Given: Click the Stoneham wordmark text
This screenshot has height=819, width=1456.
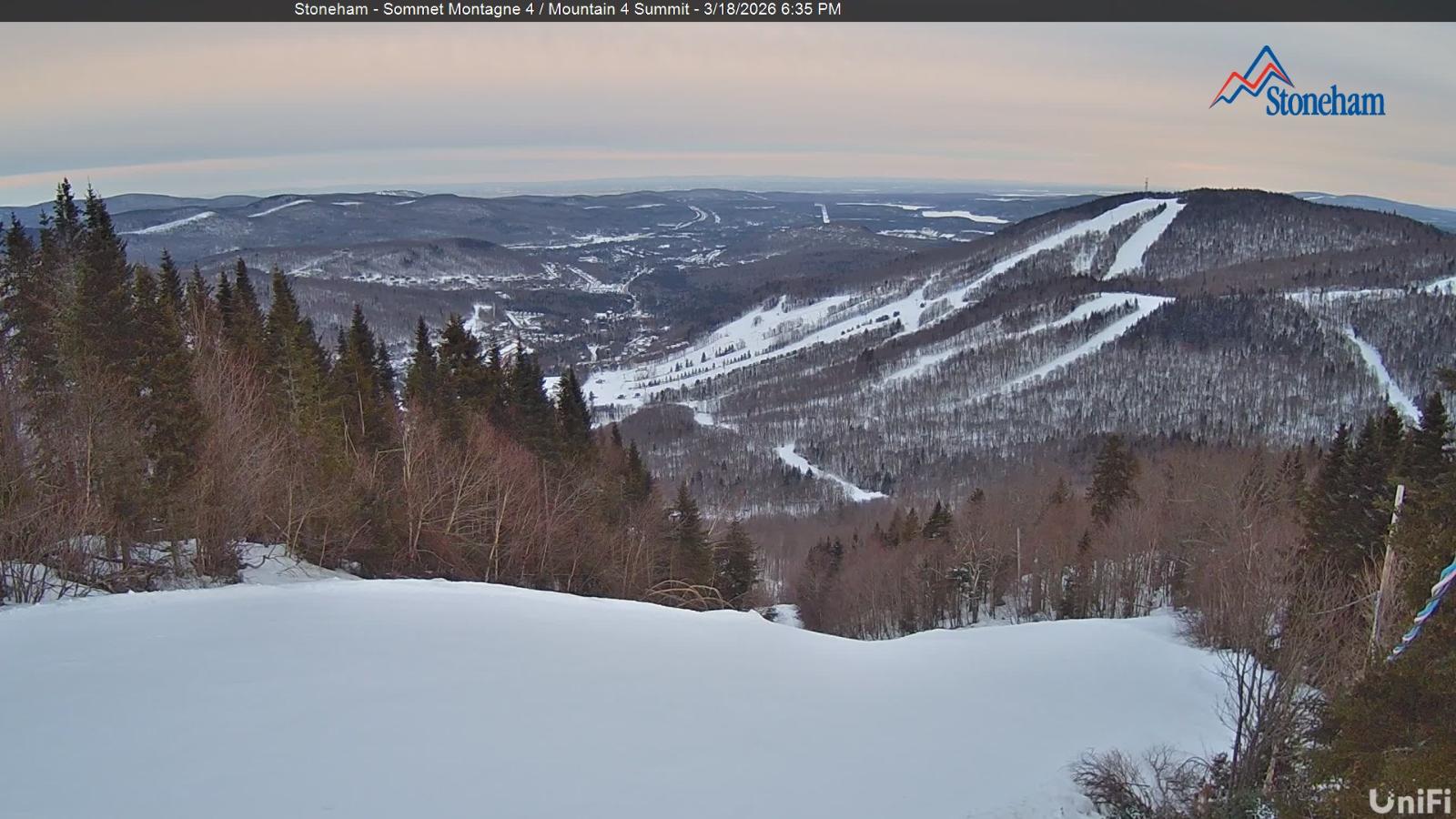Looking at the screenshot, I should pos(1327,102).
